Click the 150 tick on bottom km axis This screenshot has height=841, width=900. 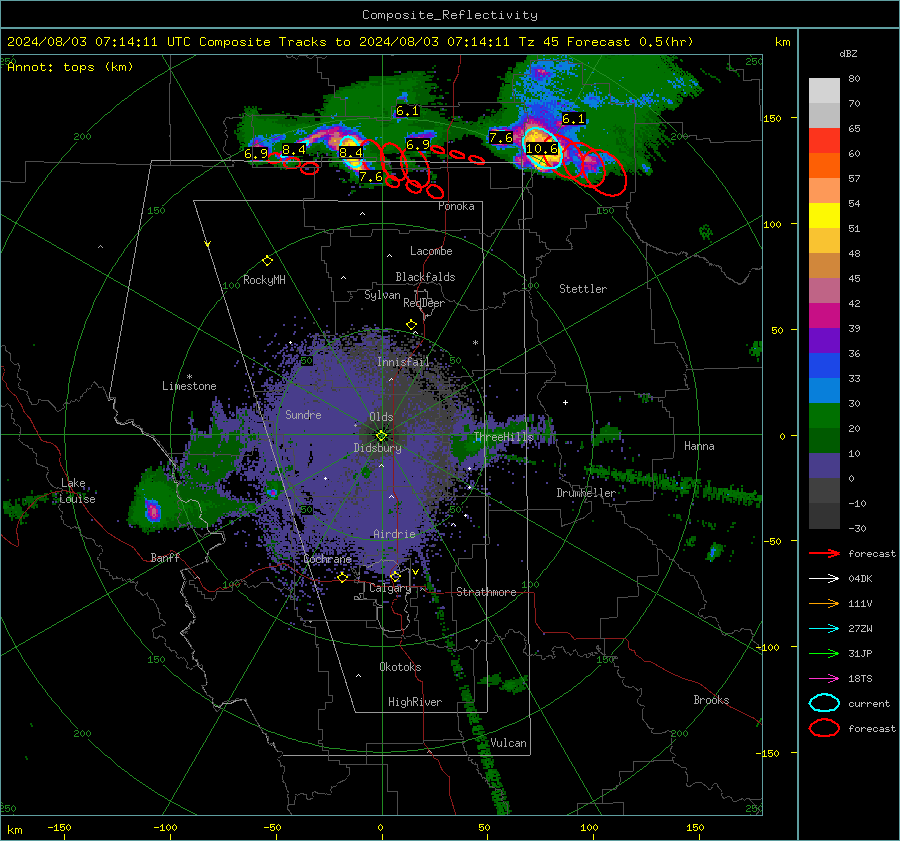pos(695,828)
